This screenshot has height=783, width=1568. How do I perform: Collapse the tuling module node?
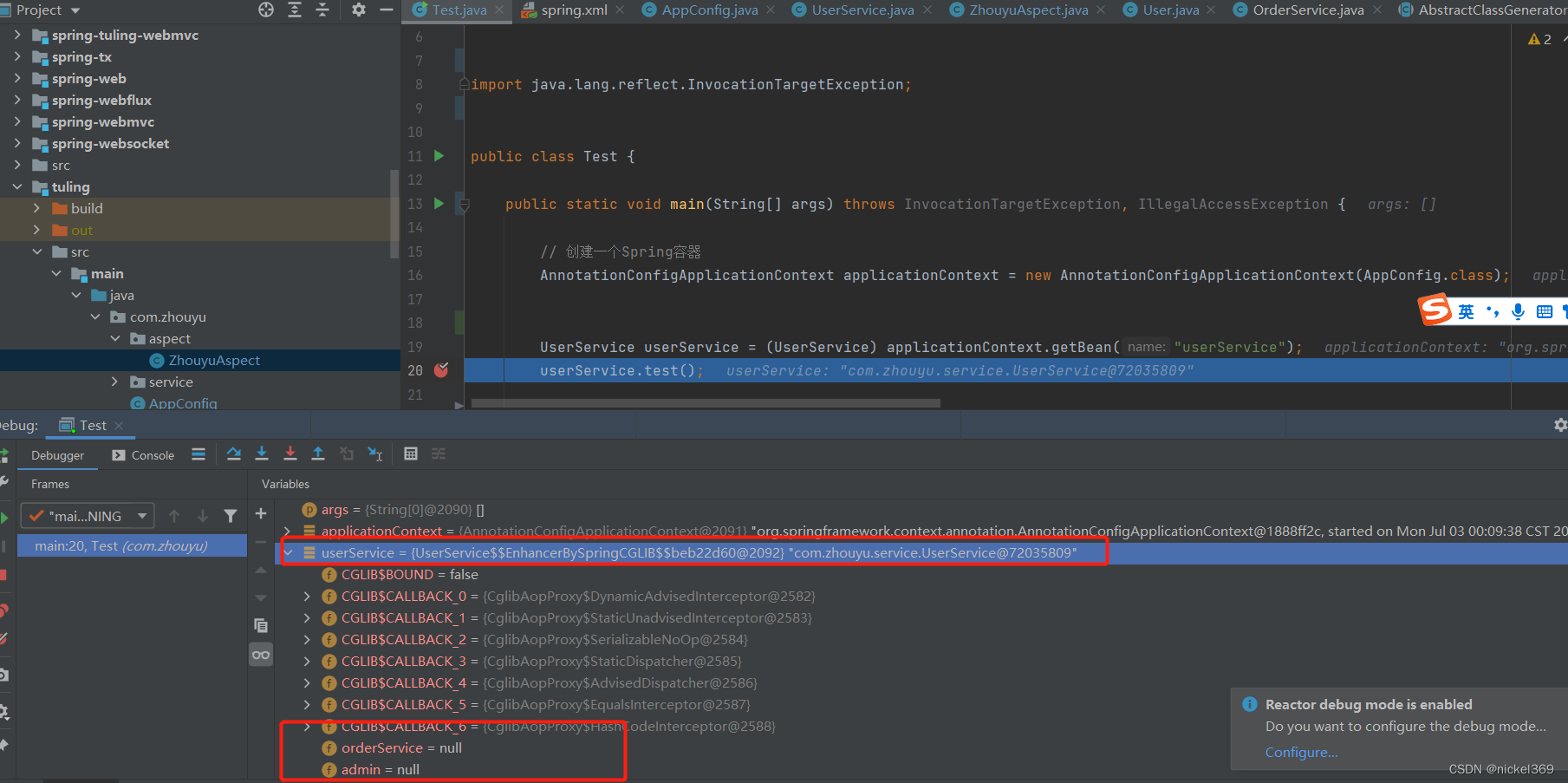pos(17,186)
